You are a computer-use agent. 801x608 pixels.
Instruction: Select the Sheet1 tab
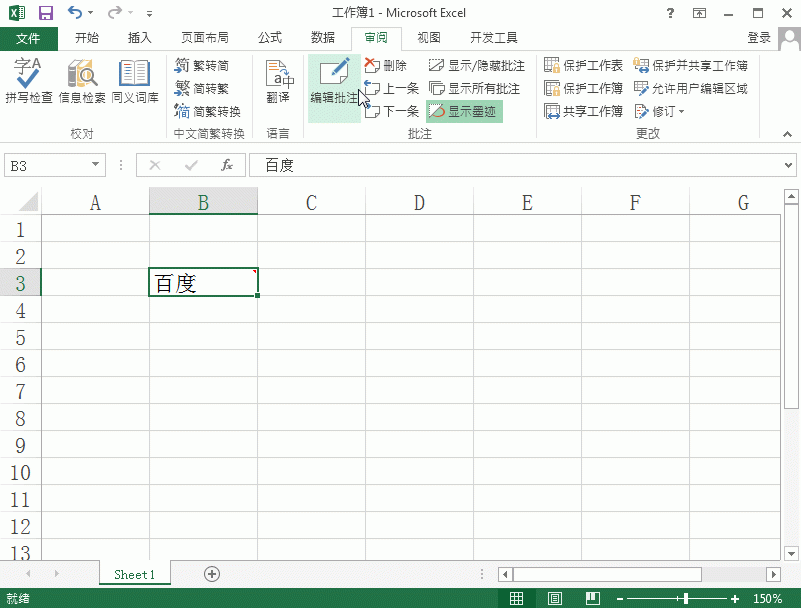(134, 574)
